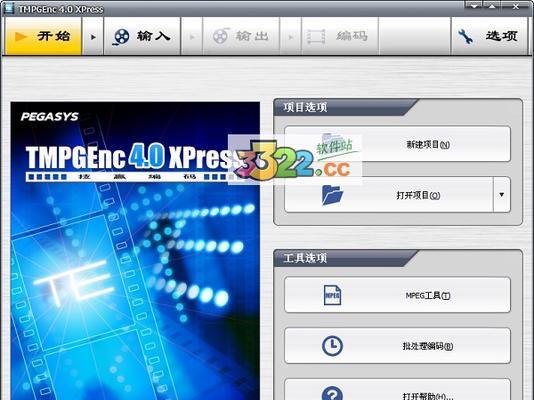Viewport: 534px width, 400px height.
Task: Click the clock icon for batch encode
Action: (x=332, y=346)
